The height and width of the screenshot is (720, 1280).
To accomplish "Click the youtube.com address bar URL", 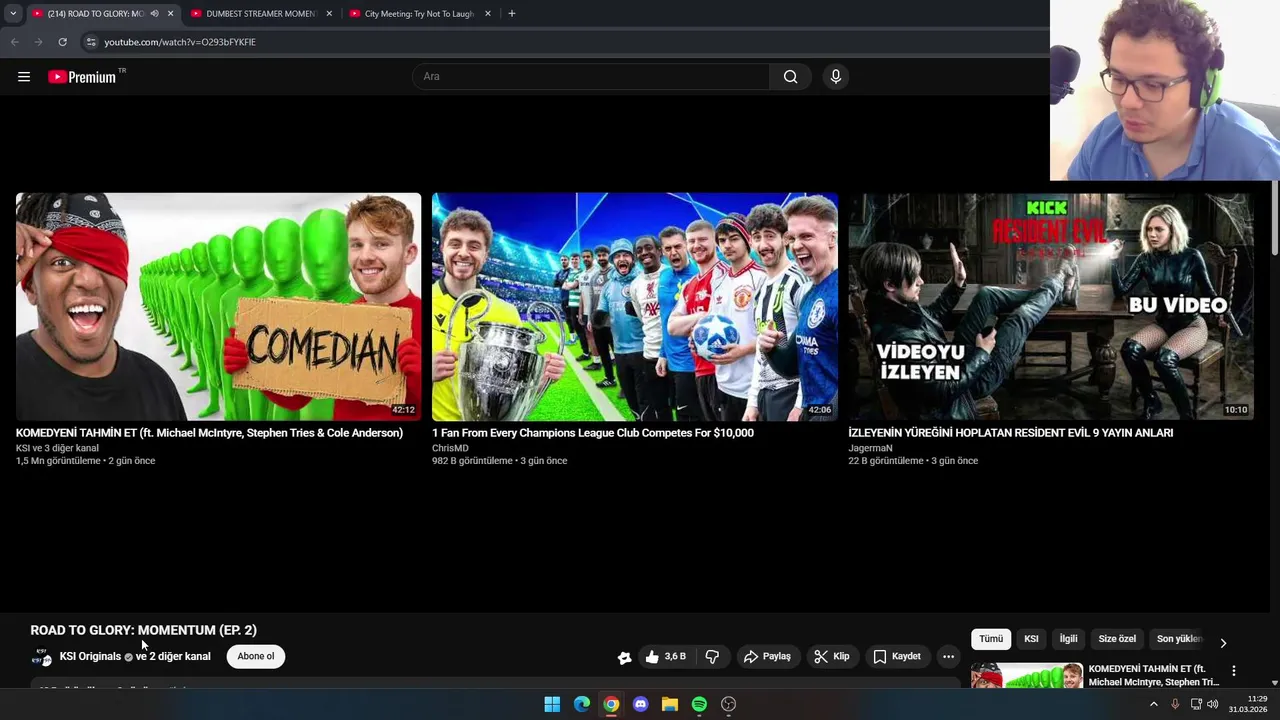I will coord(180,42).
